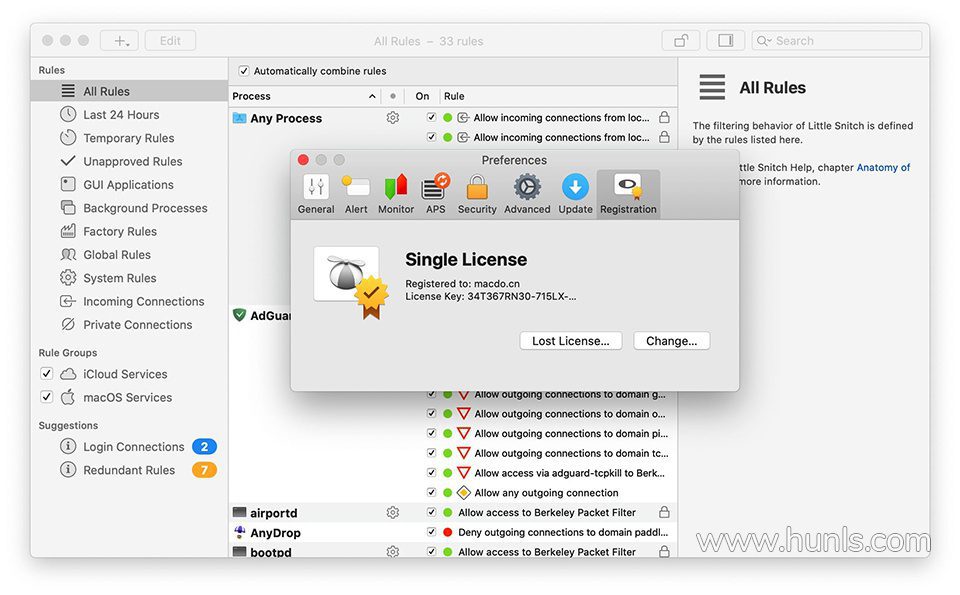Toggle the sidebar panel icon in the toolbar
This screenshot has width=960, height=595.
click(x=726, y=40)
